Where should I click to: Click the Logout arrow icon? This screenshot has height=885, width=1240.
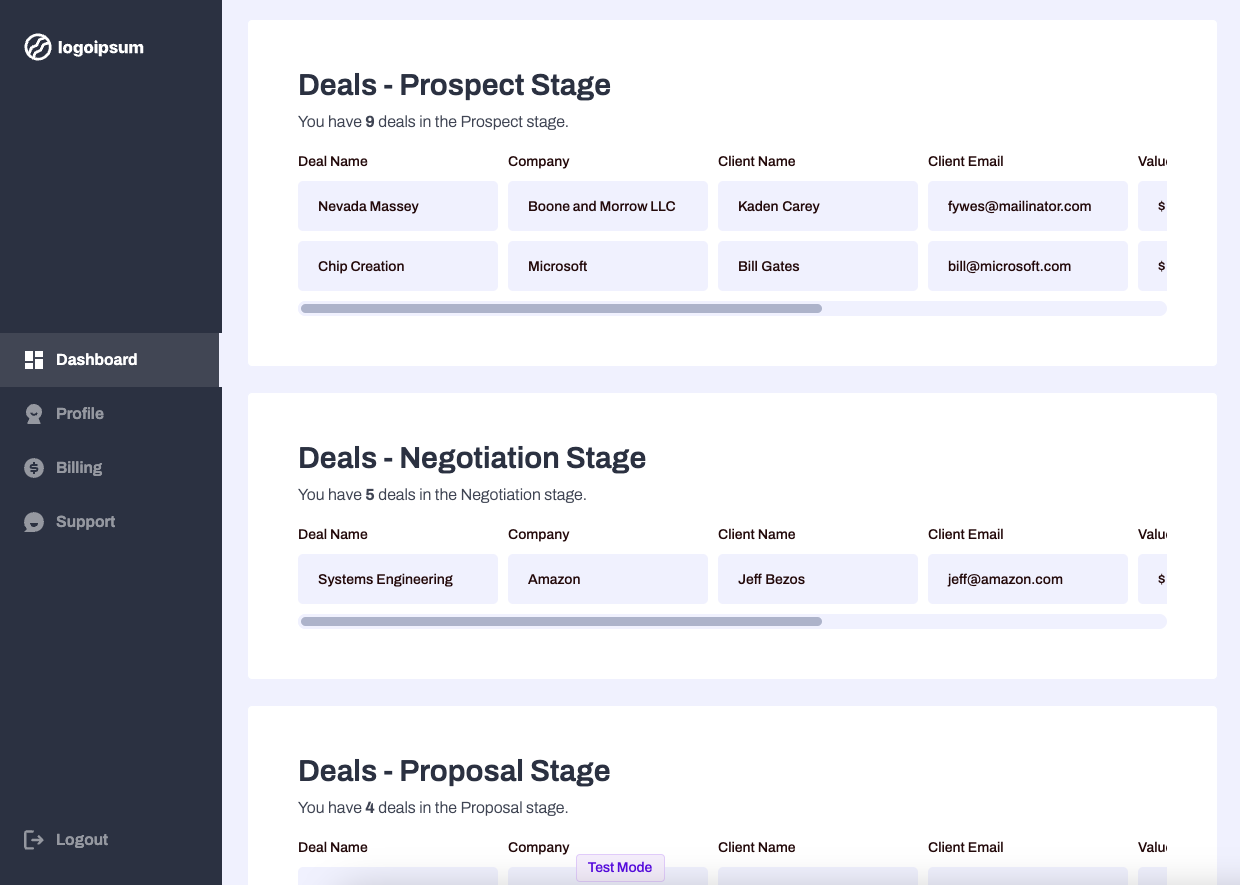pyautogui.click(x=34, y=840)
